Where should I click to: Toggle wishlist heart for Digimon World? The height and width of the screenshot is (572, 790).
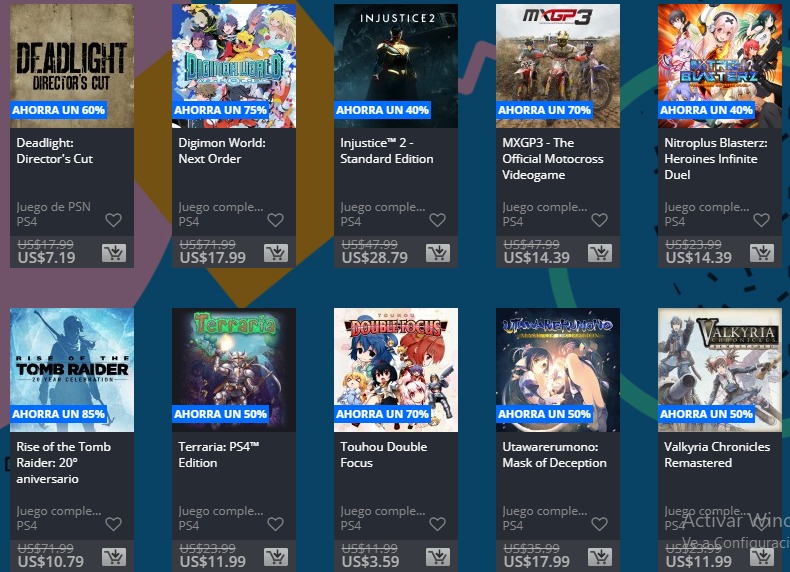click(x=275, y=220)
